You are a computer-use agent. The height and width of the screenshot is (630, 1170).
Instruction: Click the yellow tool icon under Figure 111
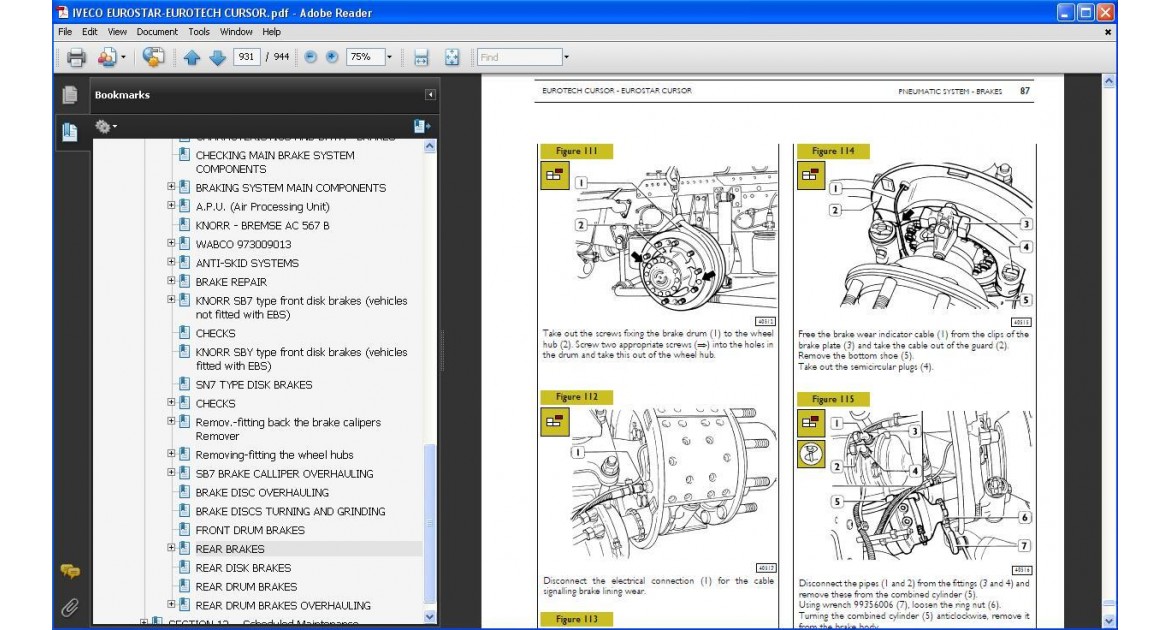click(x=554, y=175)
